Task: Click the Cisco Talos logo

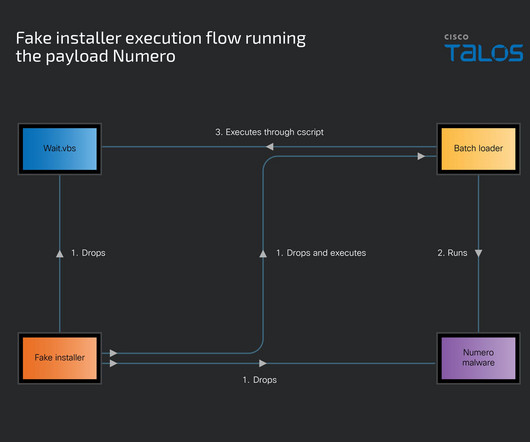Action: tap(484, 48)
